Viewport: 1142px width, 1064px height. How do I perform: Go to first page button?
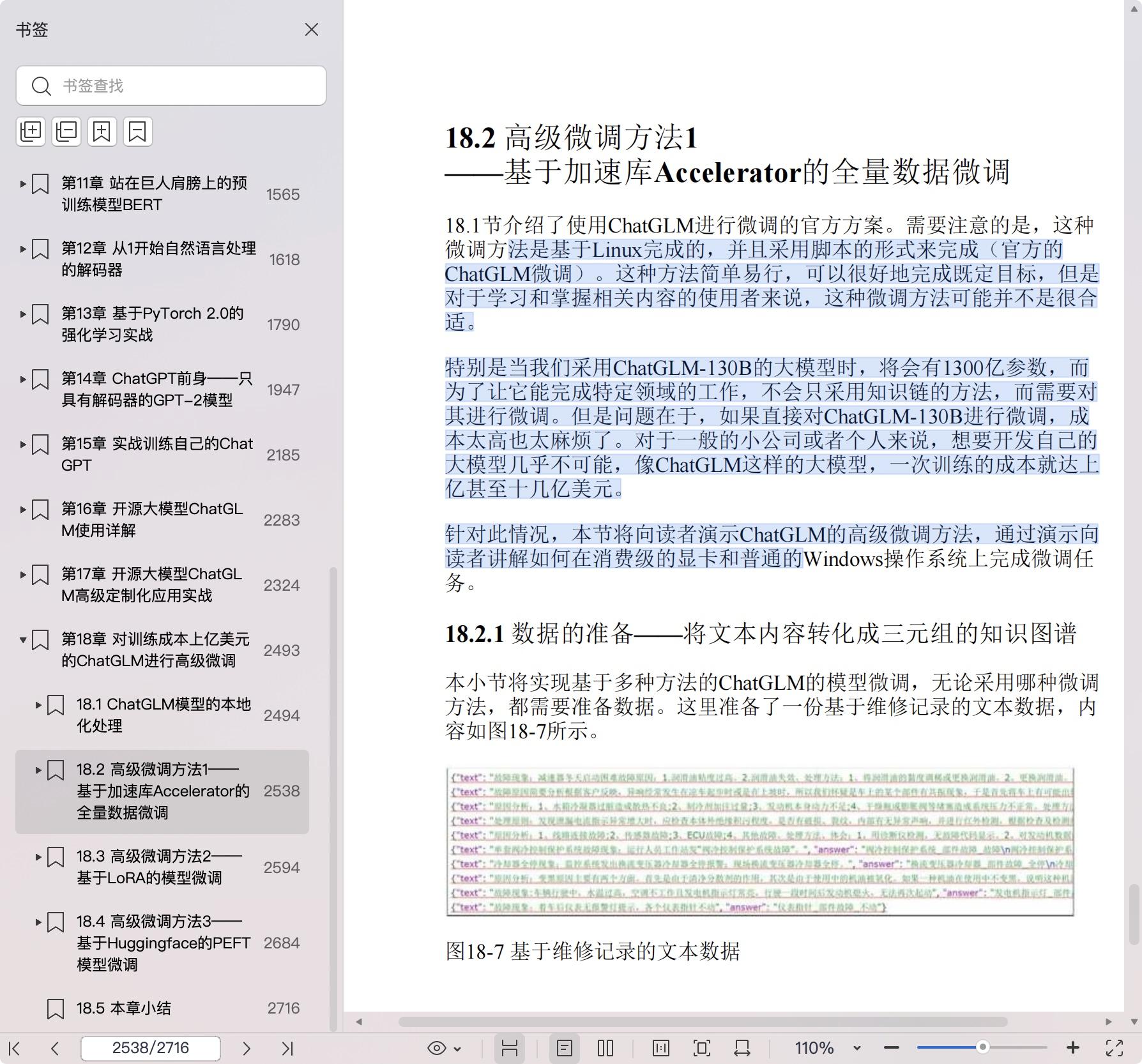[x=15, y=1048]
